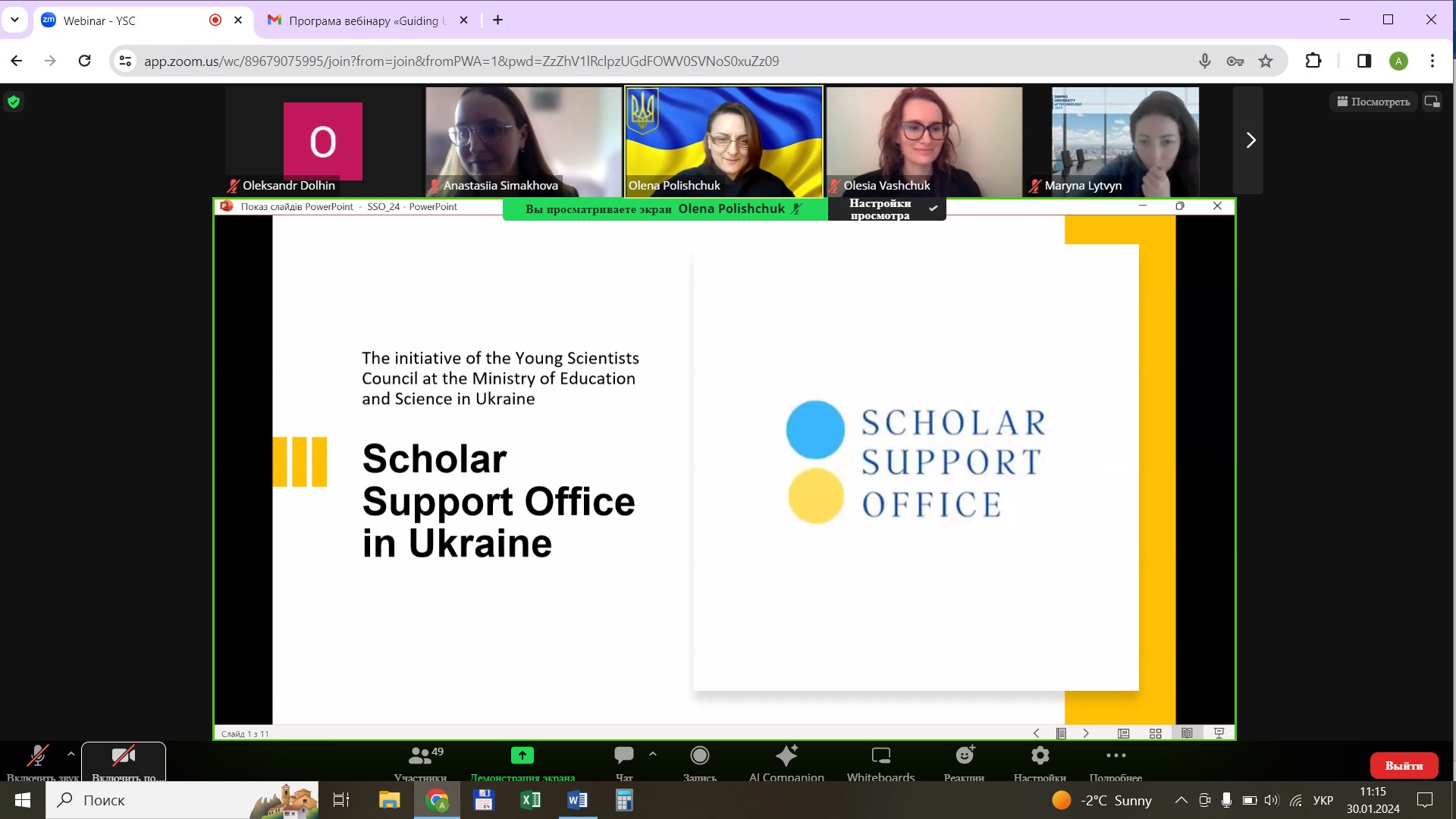Switch to PowerPoint normal view
Viewport: 1456px width, 819px height.
[1124, 733]
